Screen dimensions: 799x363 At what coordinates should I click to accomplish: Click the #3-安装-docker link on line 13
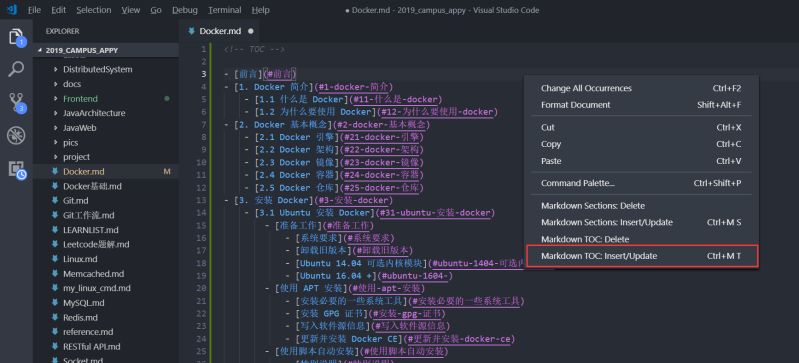coord(354,200)
